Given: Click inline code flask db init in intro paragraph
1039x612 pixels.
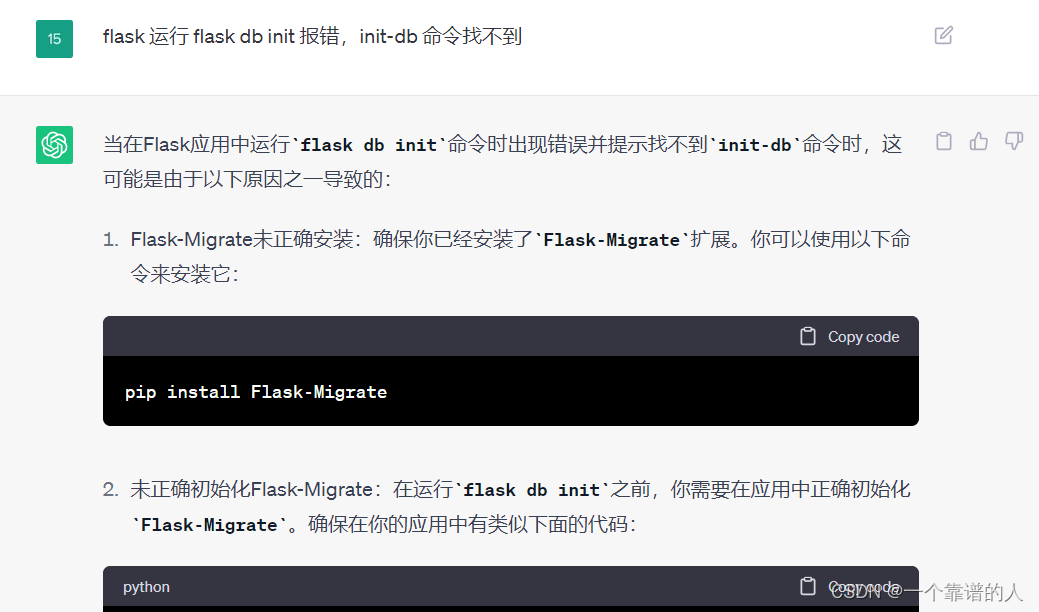Looking at the screenshot, I should point(368,145).
